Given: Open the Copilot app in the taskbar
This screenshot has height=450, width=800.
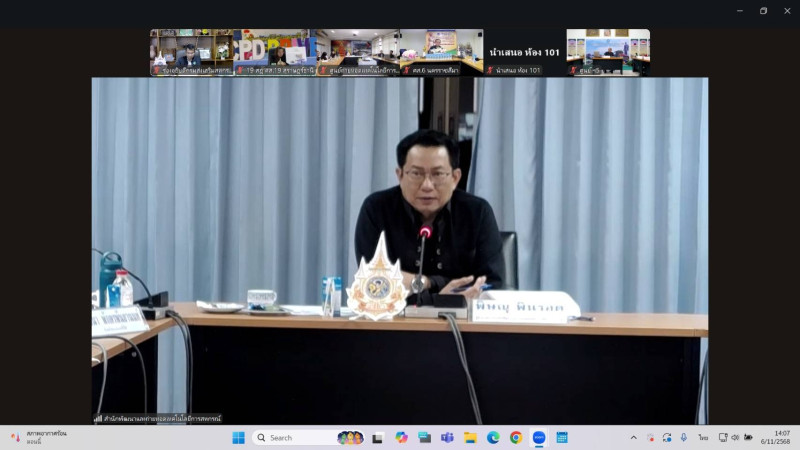Looking at the screenshot, I should (x=401, y=438).
